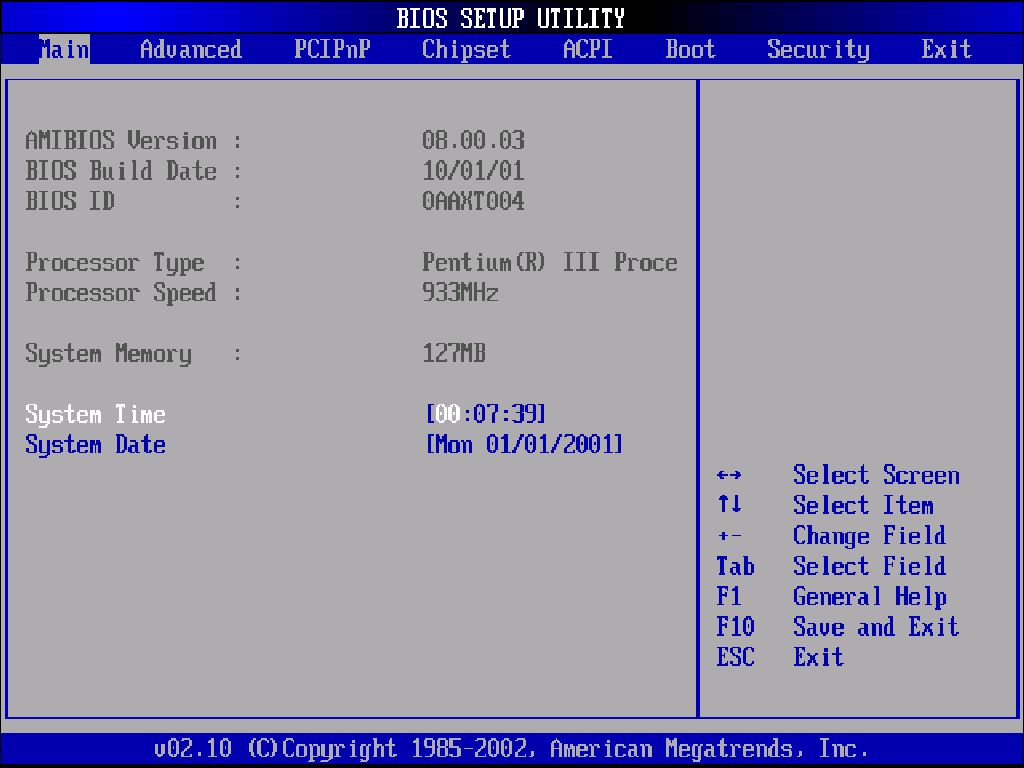Click the plus-minus Change Field symbol

[x=729, y=536]
